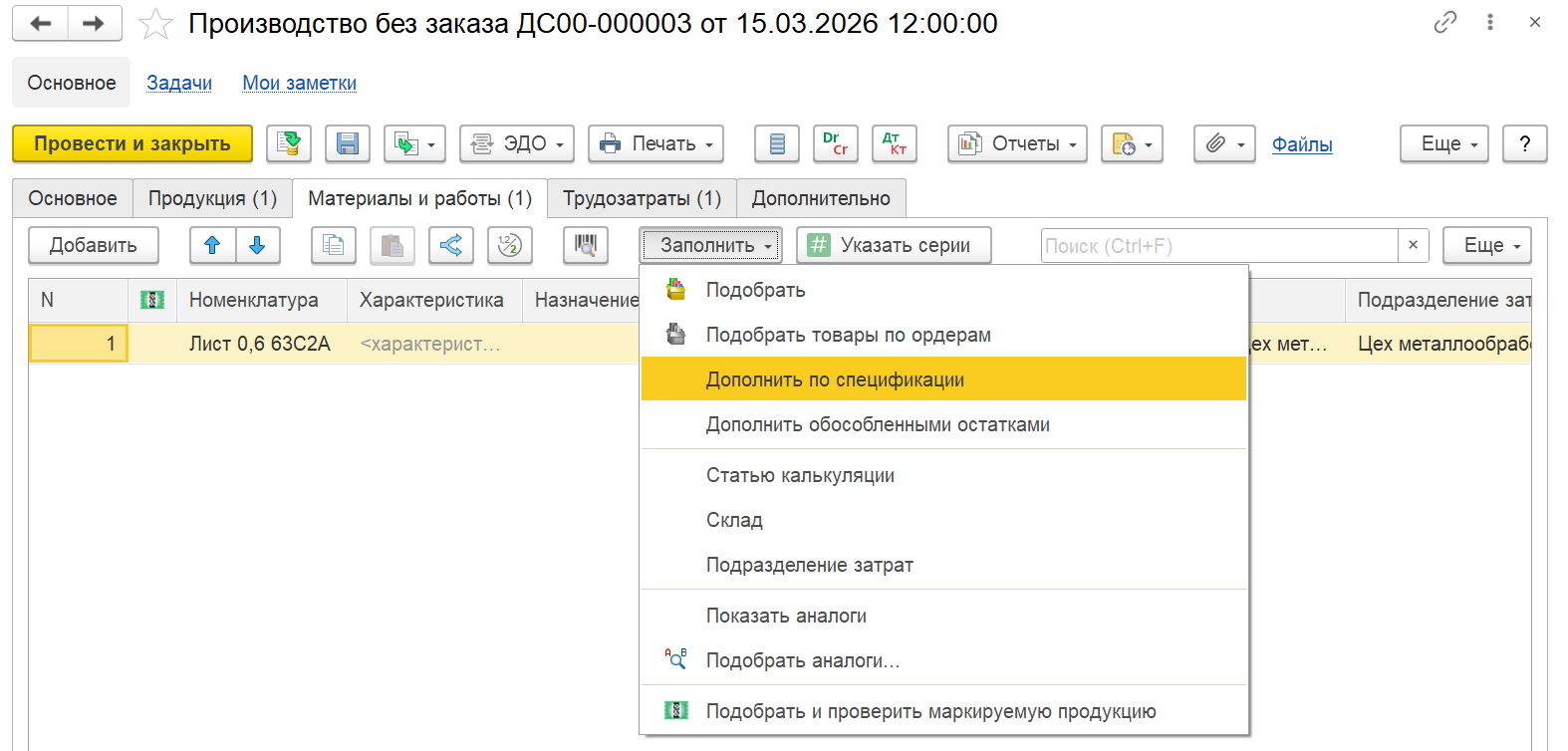Open the ЭДО dropdown
Viewport: 1568px width, 751px height.
516,143
